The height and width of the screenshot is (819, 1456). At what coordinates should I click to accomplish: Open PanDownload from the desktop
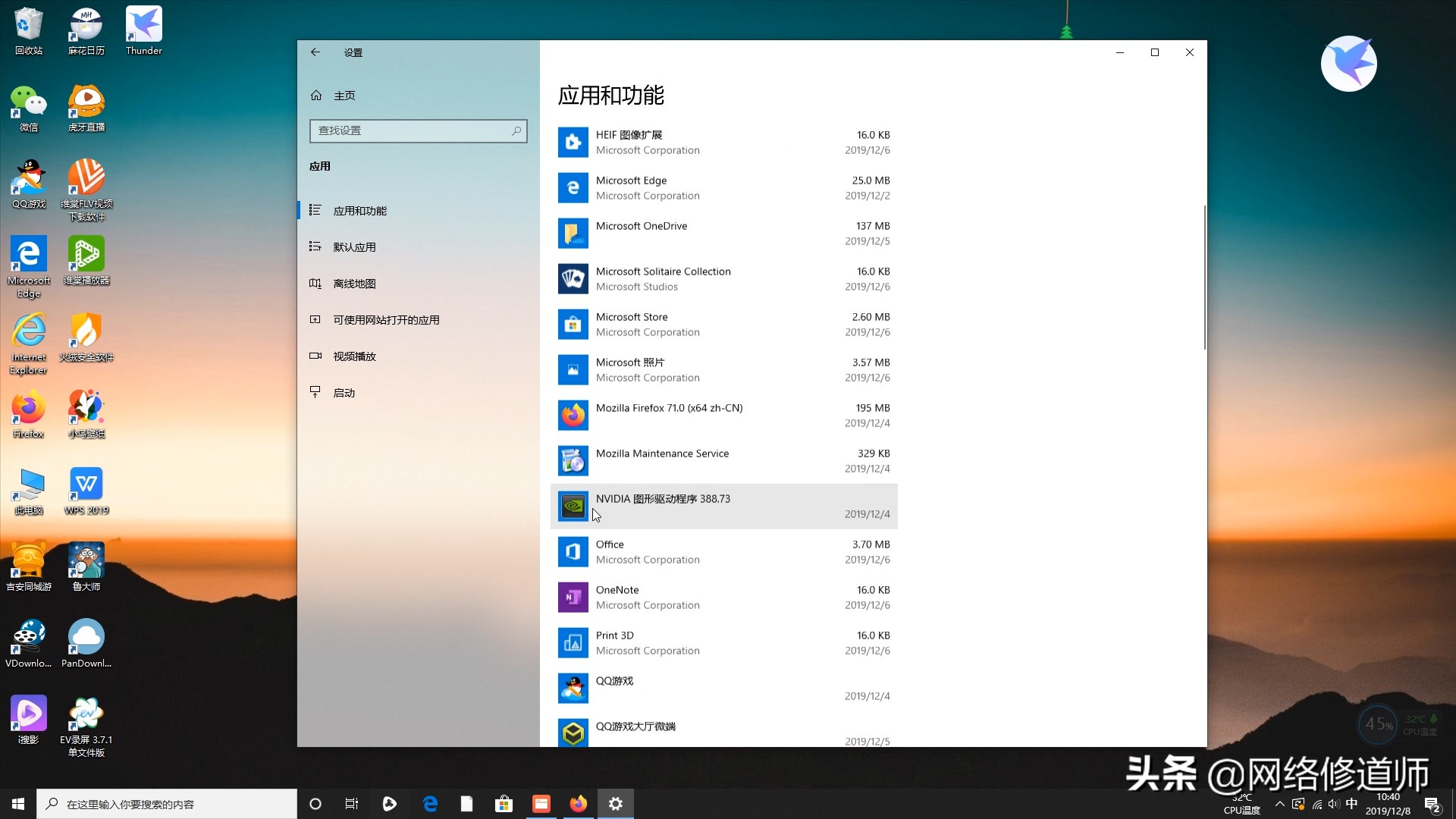pos(86,637)
